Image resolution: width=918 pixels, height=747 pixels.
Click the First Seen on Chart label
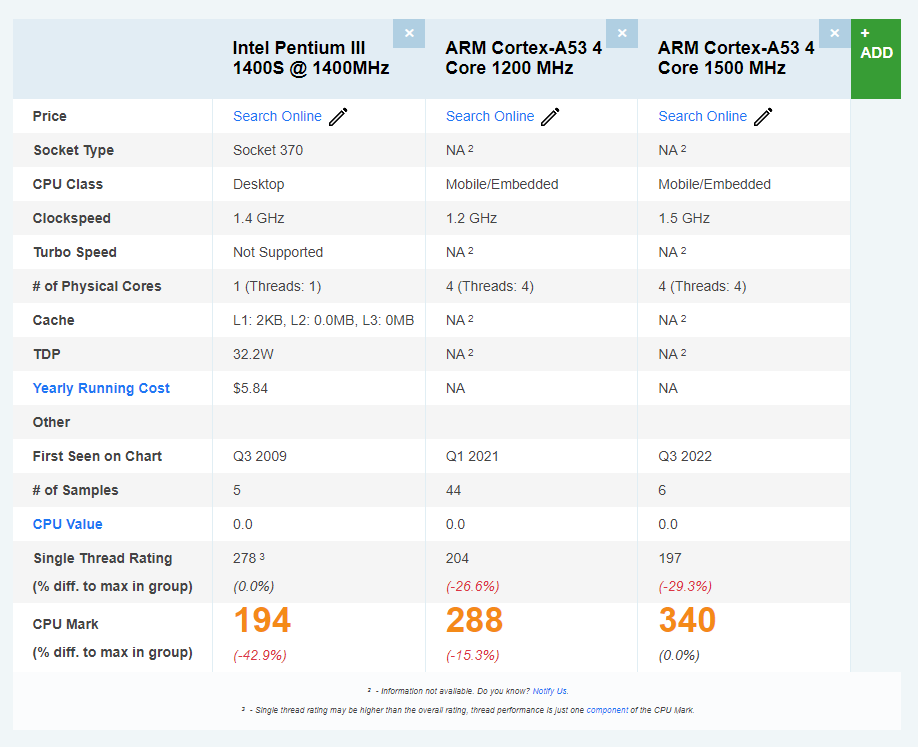click(x=97, y=456)
